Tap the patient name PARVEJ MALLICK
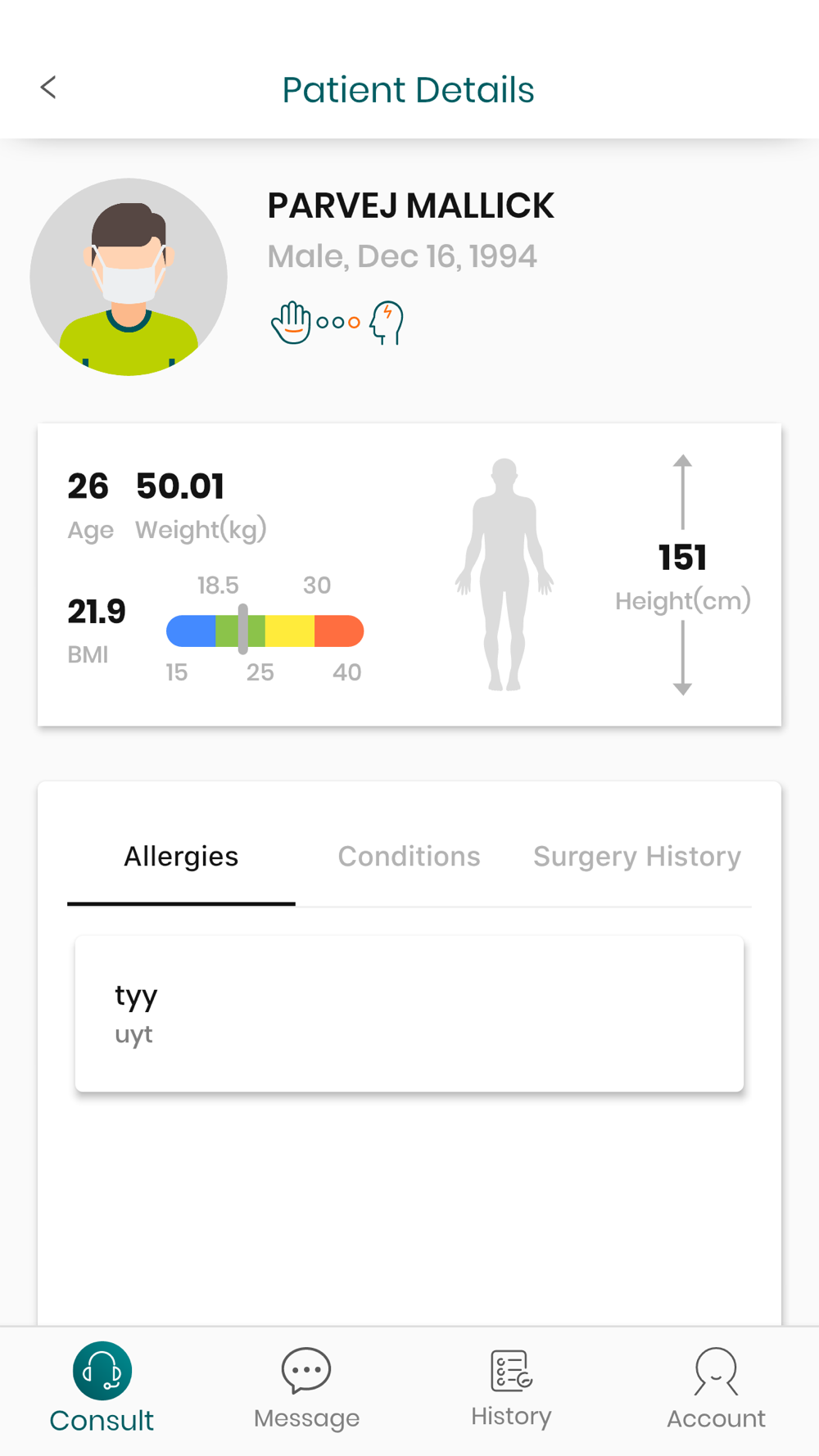 410,206
